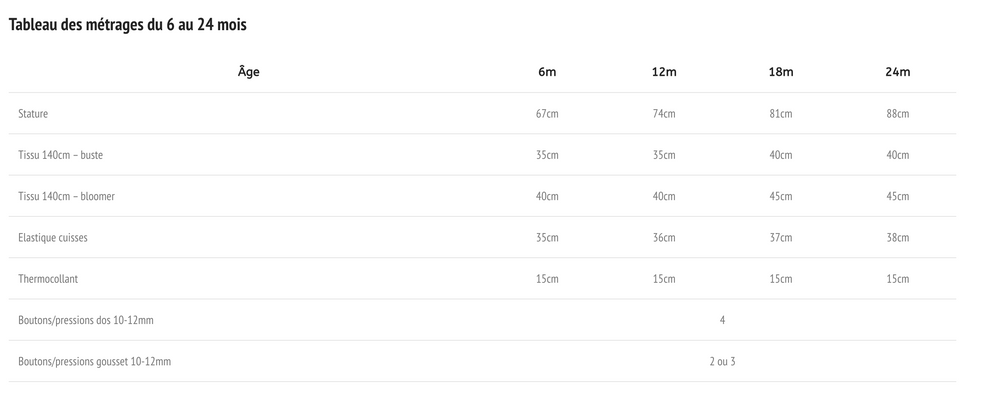Select the 'Tissu 140cm – buste' row label
Image resolution: width=1000 pixels, height=409 pixels.
[x=61, y=155]
